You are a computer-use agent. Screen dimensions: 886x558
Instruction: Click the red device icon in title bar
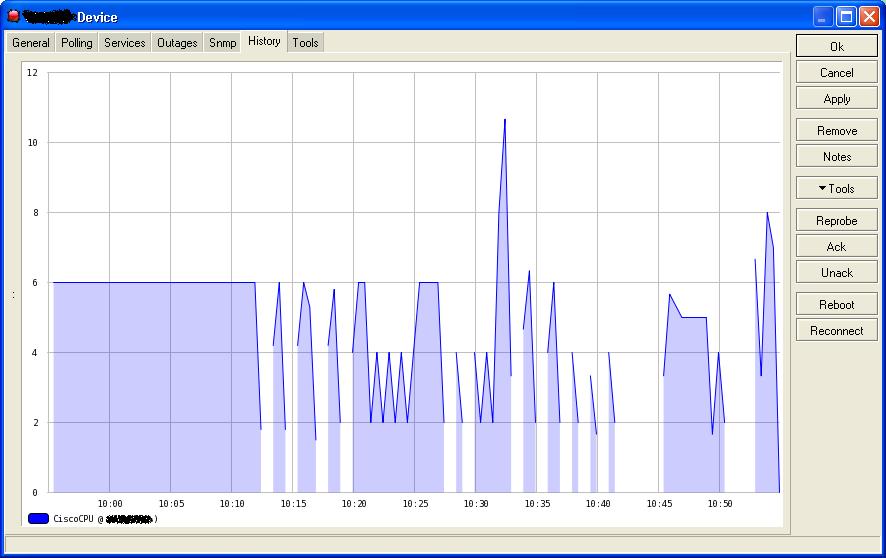click(x=14, y=16)
